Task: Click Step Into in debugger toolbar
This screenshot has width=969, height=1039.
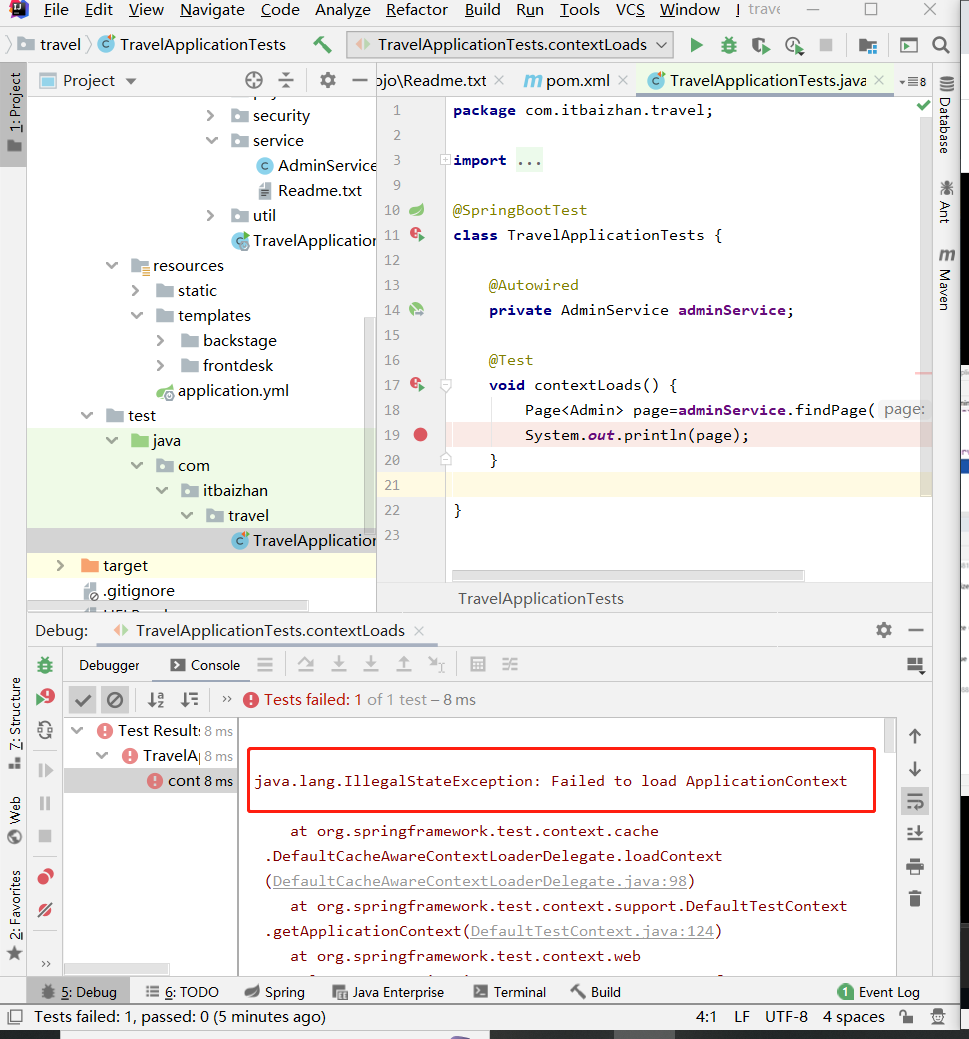Action: coord(339,664)
